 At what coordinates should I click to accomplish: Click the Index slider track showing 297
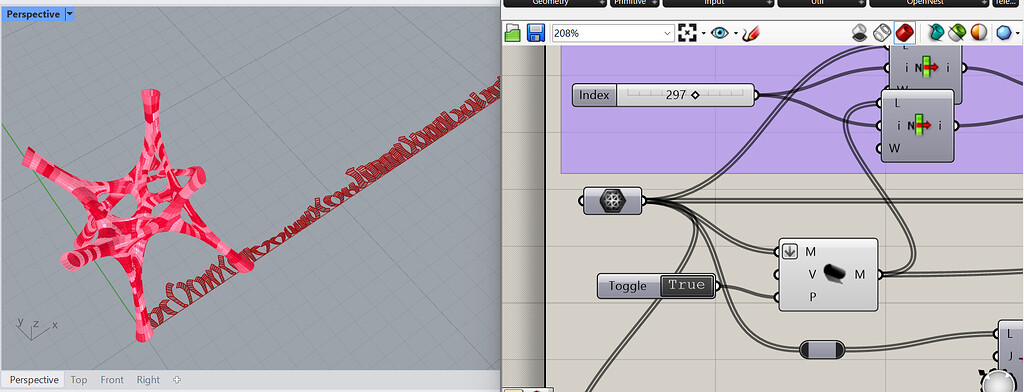coord(685,95)
